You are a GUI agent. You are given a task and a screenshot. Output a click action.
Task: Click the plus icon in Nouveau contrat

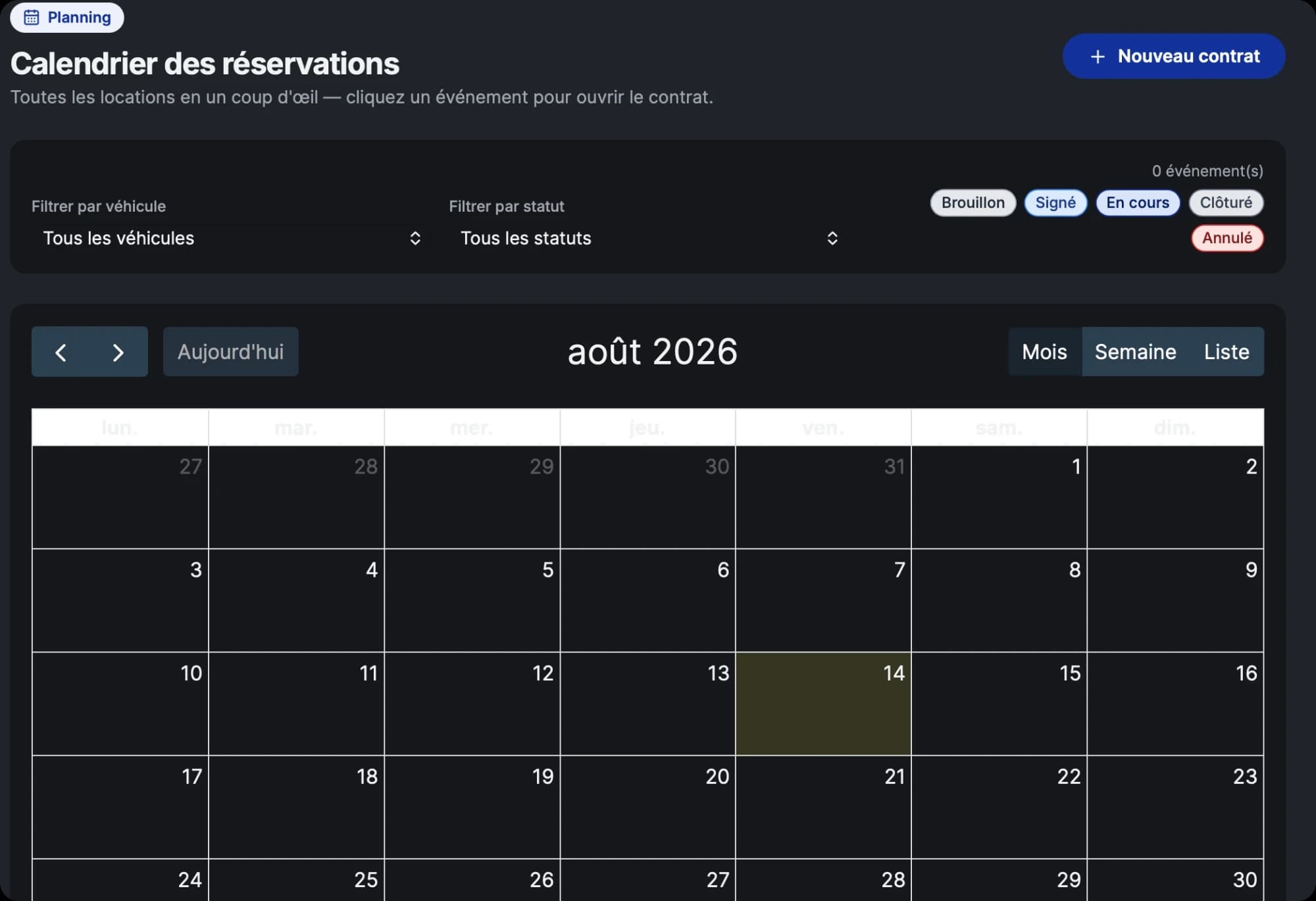click(x=1098, y=57)
